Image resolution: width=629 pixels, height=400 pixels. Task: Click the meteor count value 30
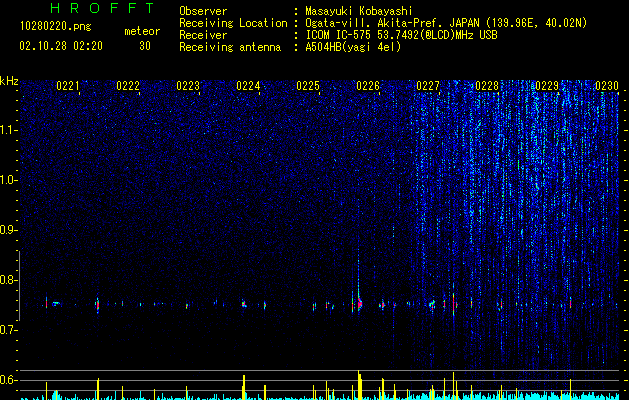click(145, 46)
